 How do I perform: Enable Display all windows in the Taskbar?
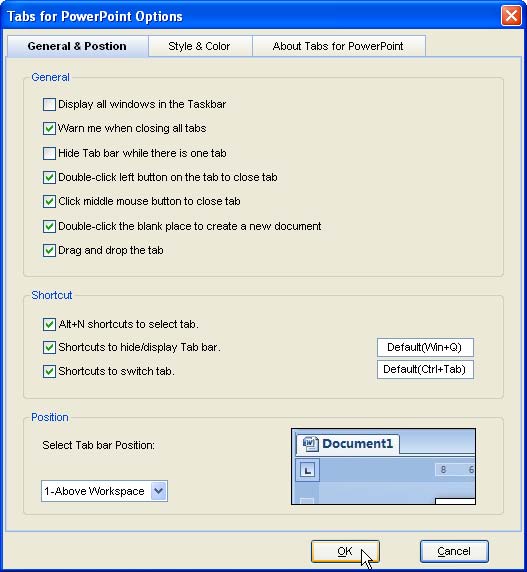coord(49,104)
